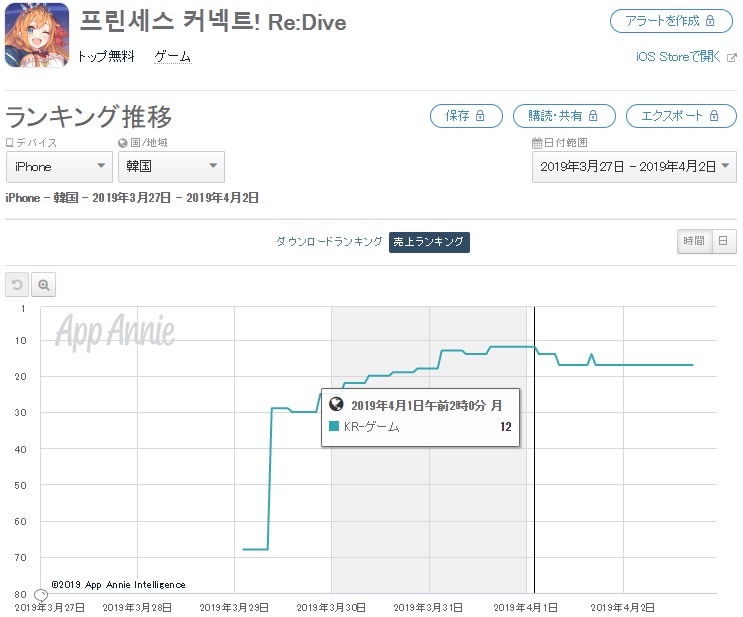This screenshot has height=617, width=743.
Task: Click the lock icon on エクスポート button
Action: [714, 116]
